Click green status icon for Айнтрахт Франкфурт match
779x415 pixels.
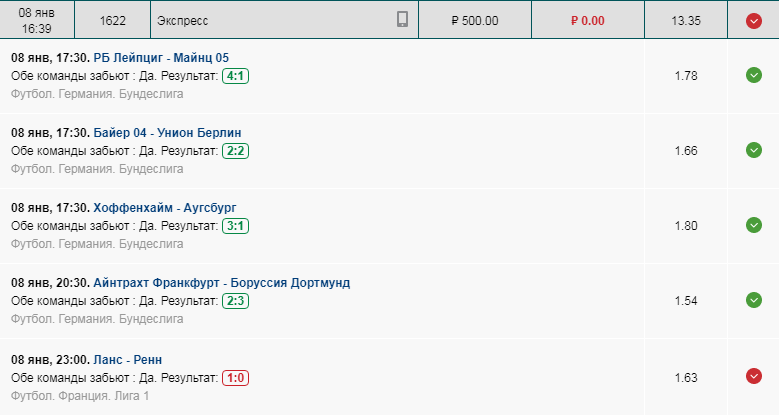(x=754, y=300)
